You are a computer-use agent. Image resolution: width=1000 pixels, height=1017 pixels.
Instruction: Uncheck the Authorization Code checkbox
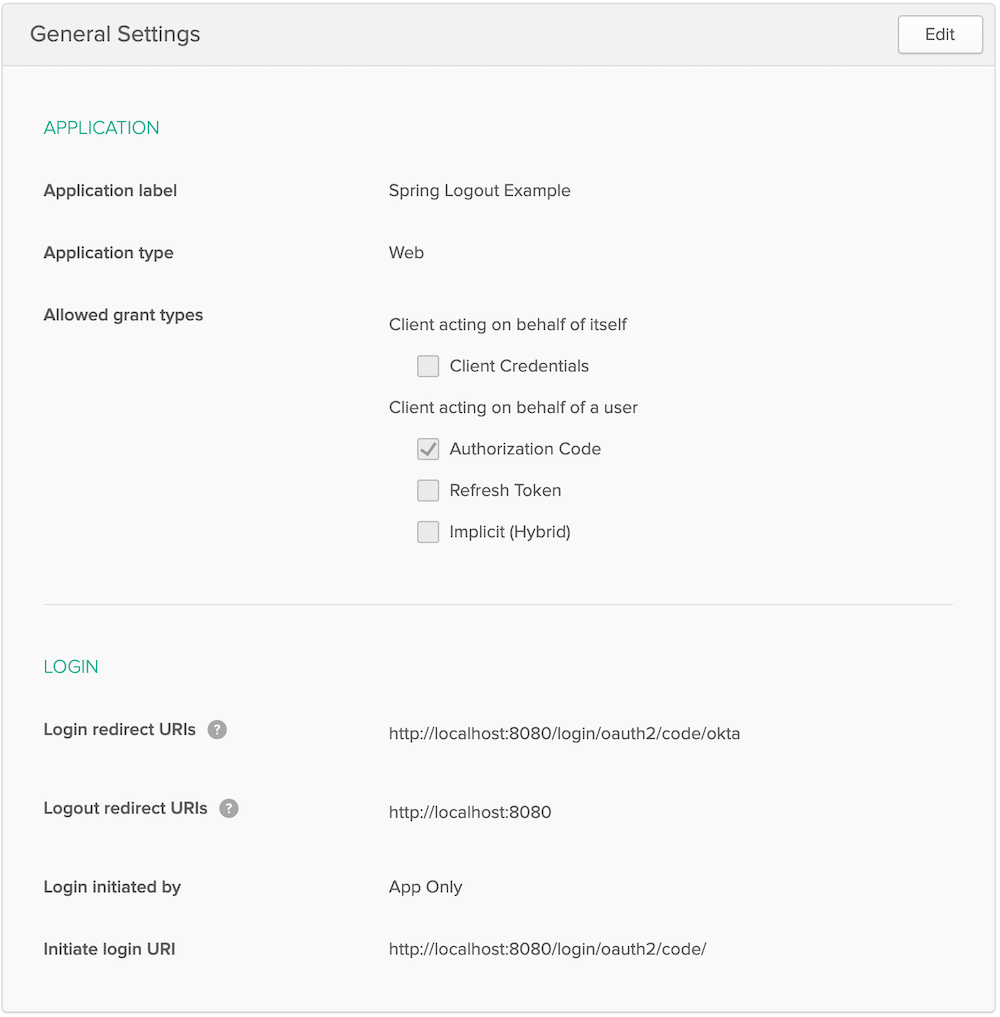[428, 449]
